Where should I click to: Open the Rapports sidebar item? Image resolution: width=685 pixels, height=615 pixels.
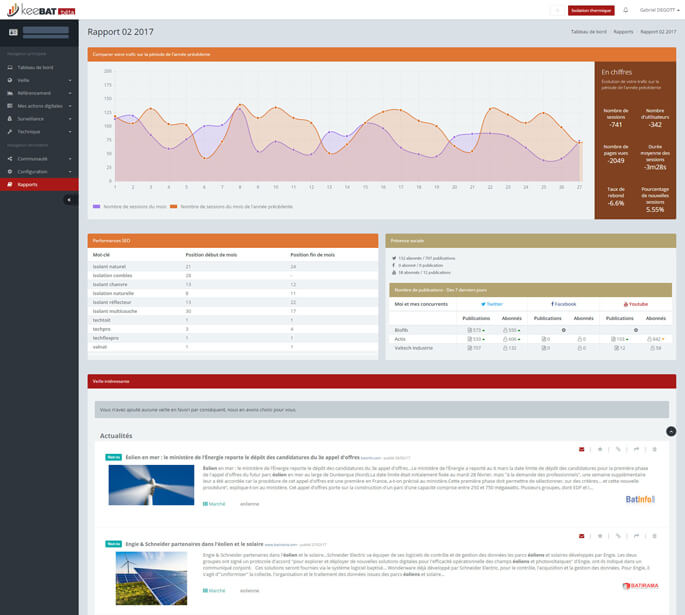(39, 184)
